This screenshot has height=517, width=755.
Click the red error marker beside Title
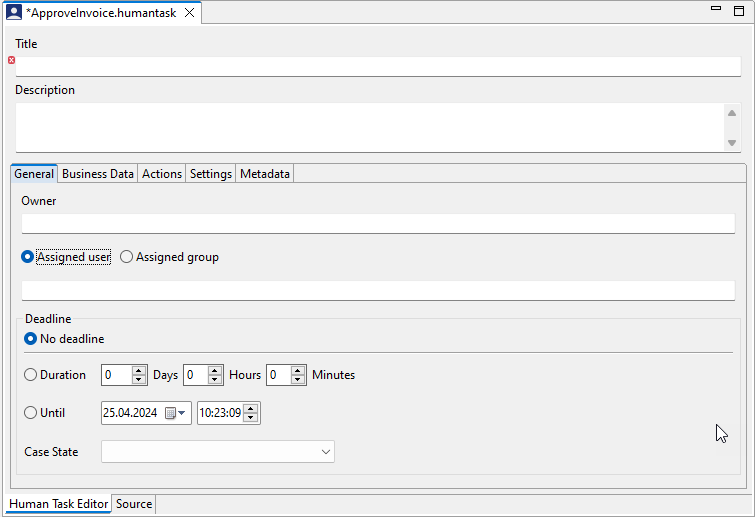click(x=12, y=60)
